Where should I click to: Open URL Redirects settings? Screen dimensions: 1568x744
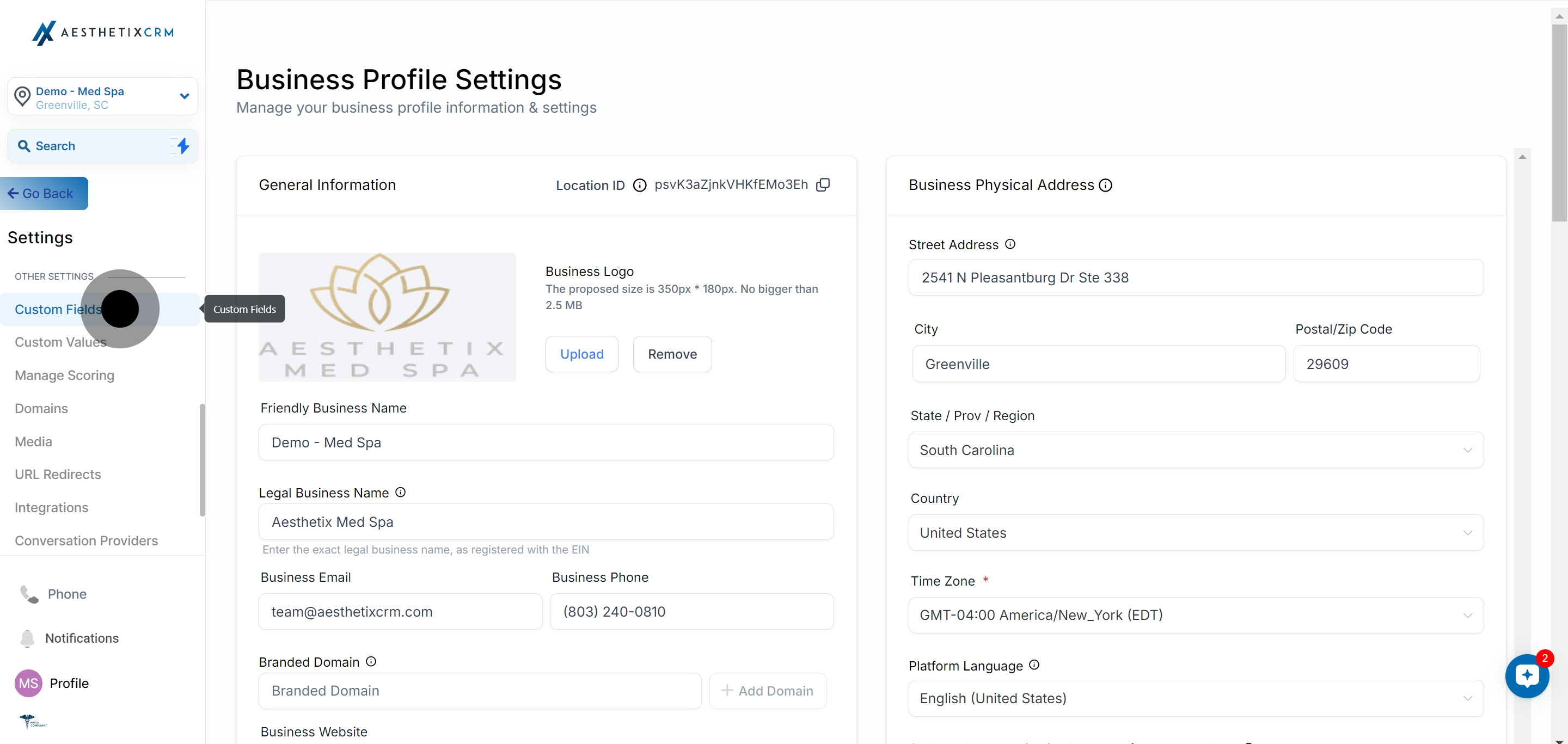tap(58, 475)
